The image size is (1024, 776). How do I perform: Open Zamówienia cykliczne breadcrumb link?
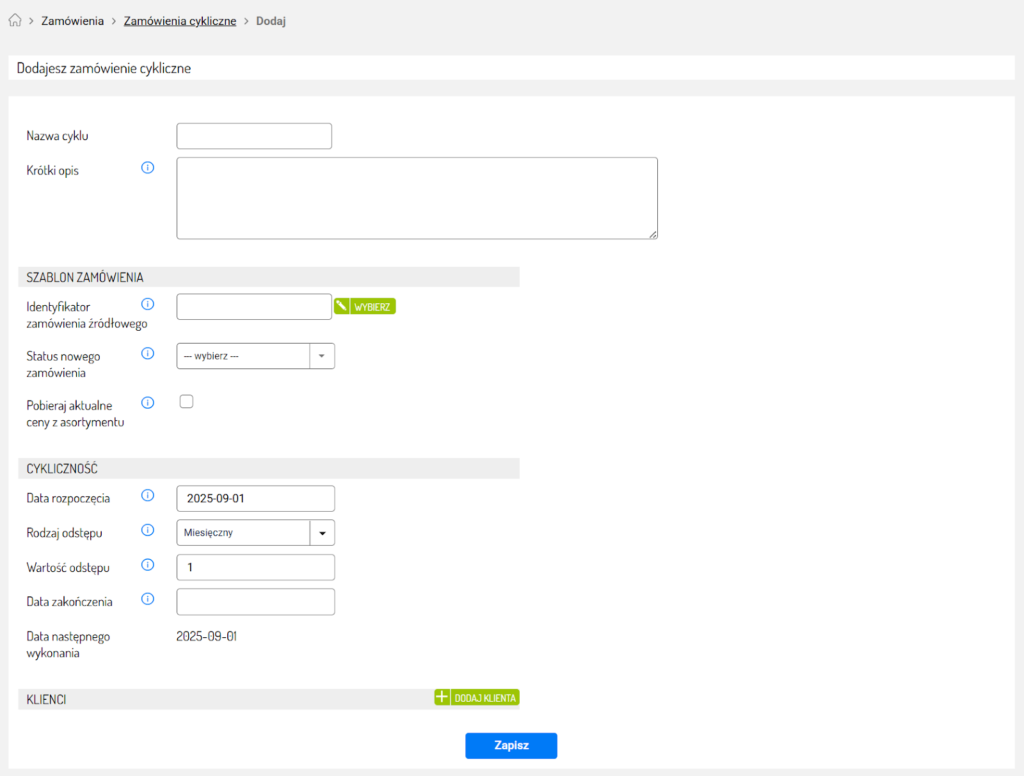click(x=180, y=21)
